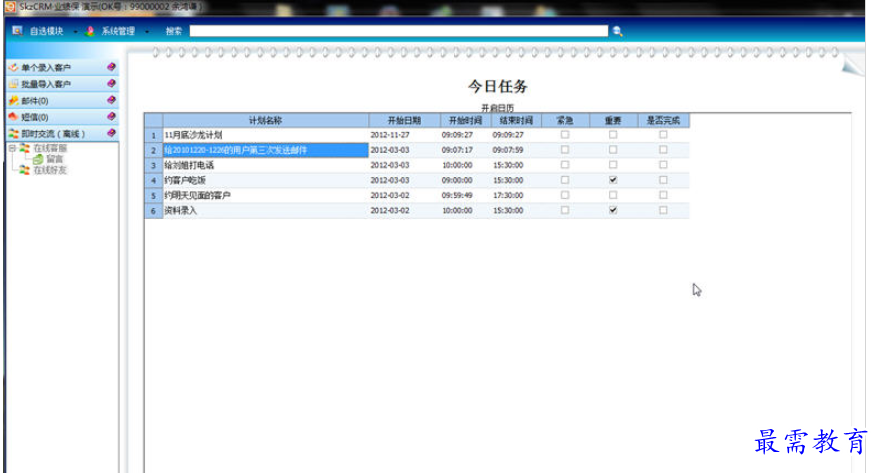
Task: Click the 重要 column header
Action: (x=613, y=120)
